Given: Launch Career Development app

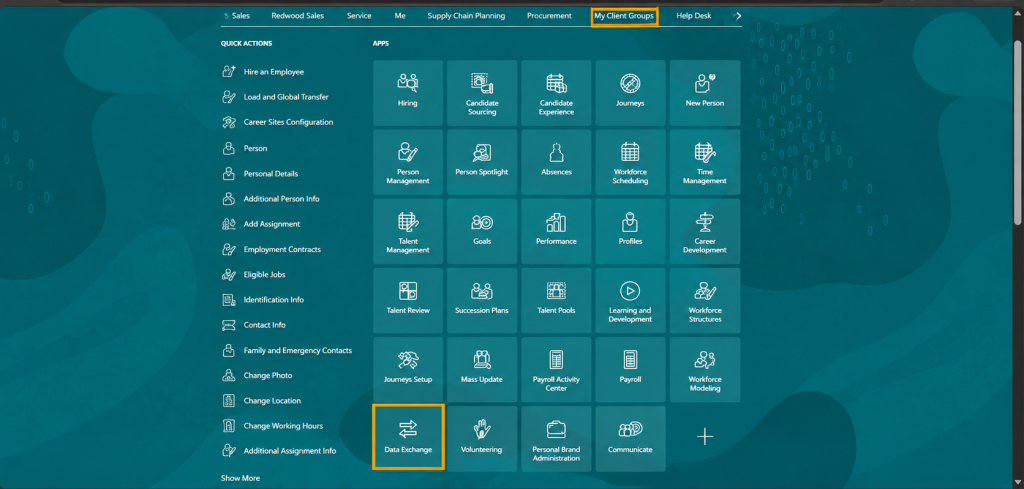Looking at the screenshot, I should click(705, 231).
